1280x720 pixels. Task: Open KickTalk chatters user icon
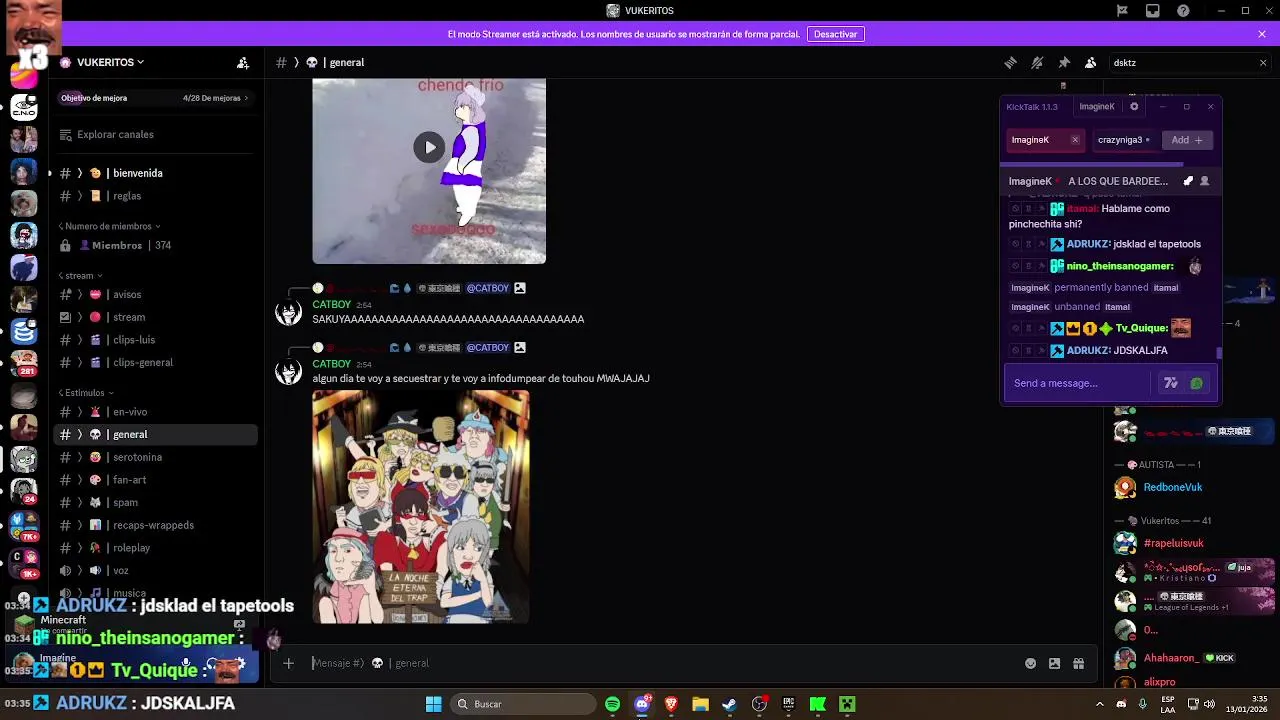tap(1204, 181)
